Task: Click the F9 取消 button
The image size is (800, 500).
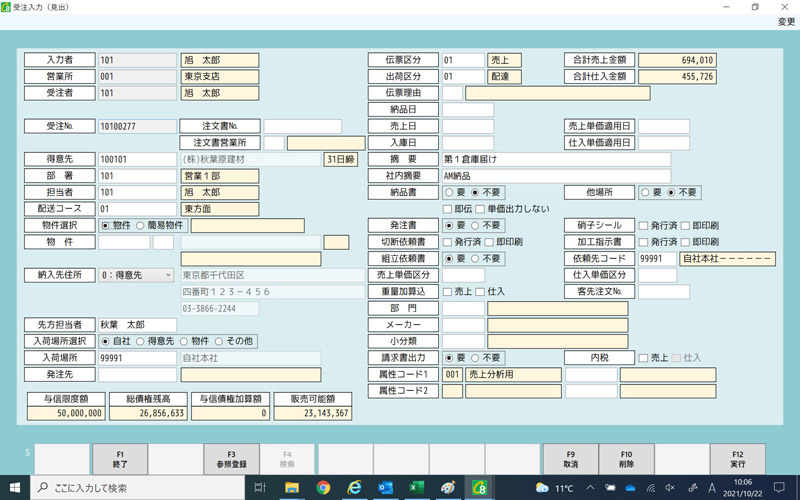Action: click(570, 459)
